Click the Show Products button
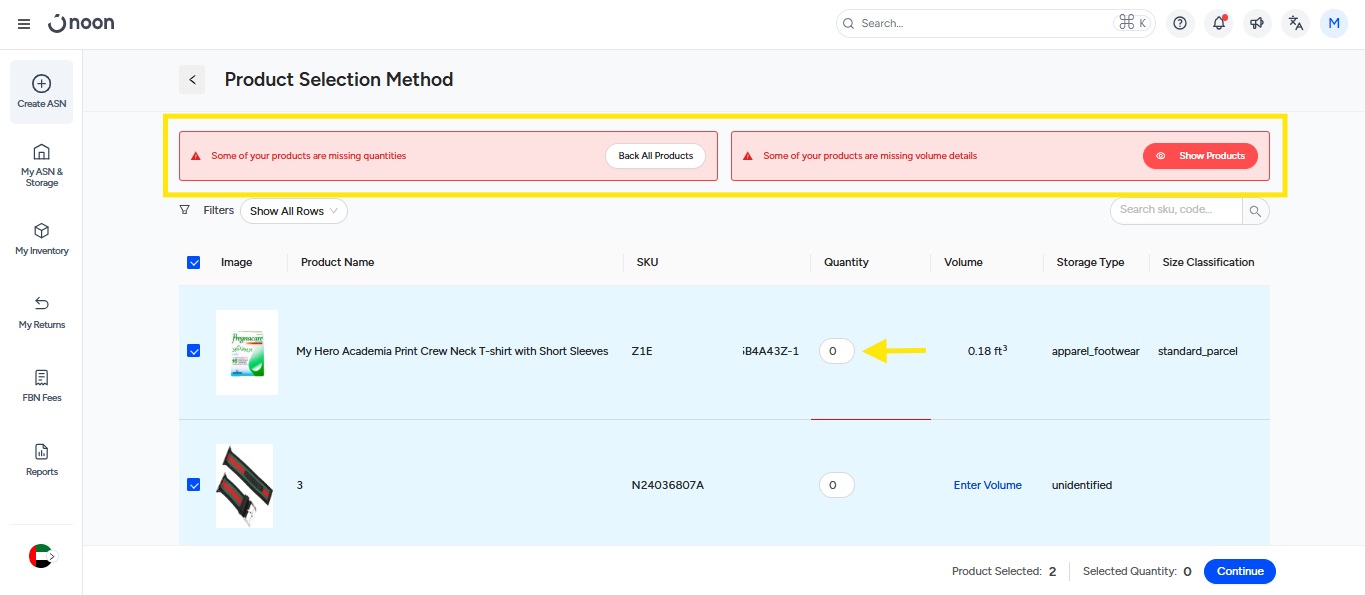Image resolution: width=1365 pixels, height=595 pixels. (1200, 156)
